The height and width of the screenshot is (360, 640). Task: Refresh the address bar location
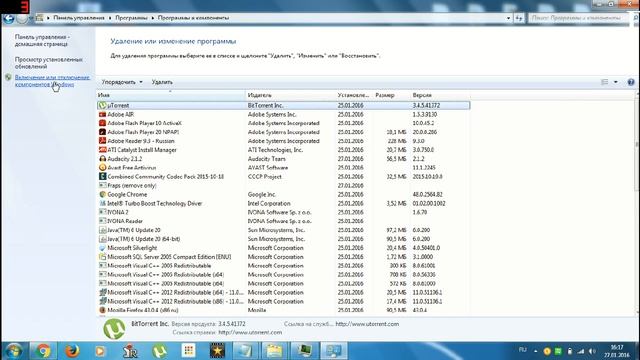point(519,18)
